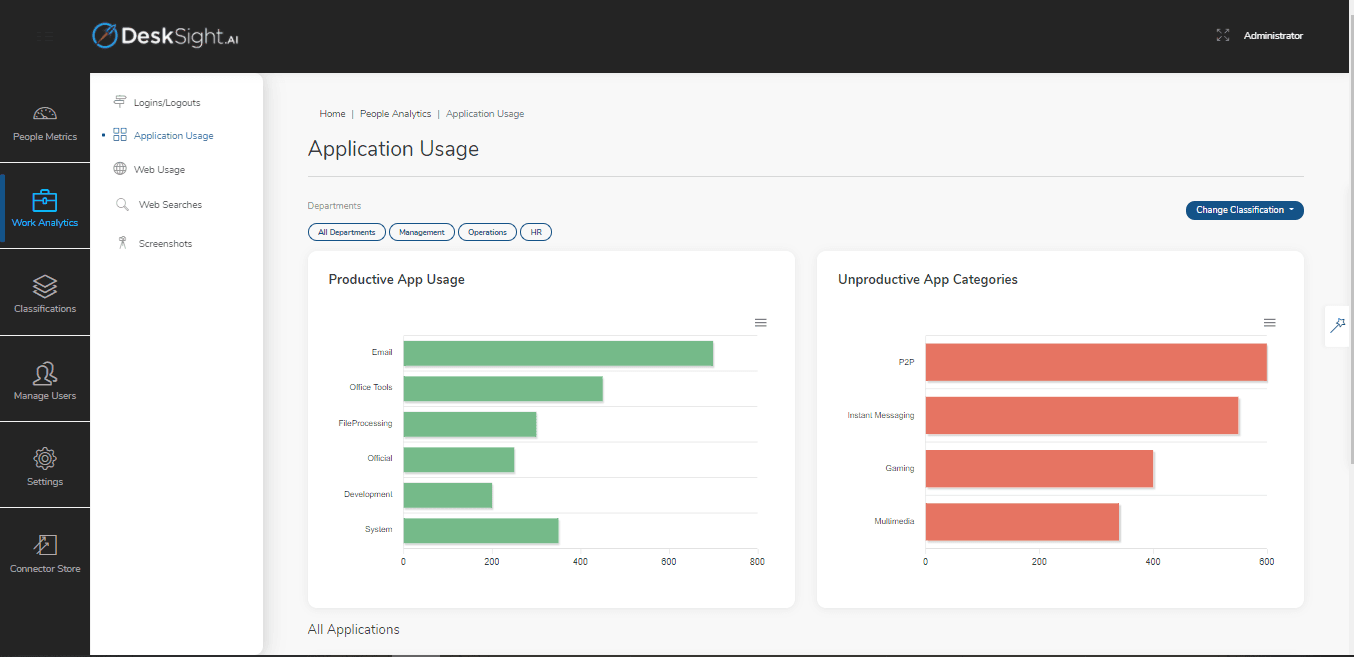The height and width of the screenshot is (657, 1354).
Task: Click the People Analytics breadcrumb link
Action: tap(395, 114)
